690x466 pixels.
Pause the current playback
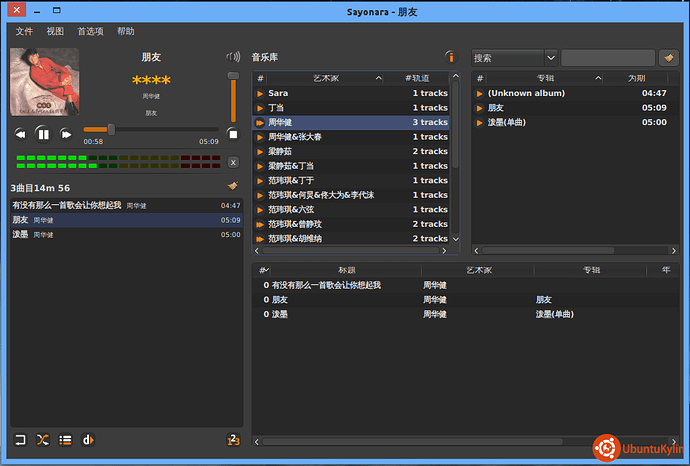click(43, 134)
